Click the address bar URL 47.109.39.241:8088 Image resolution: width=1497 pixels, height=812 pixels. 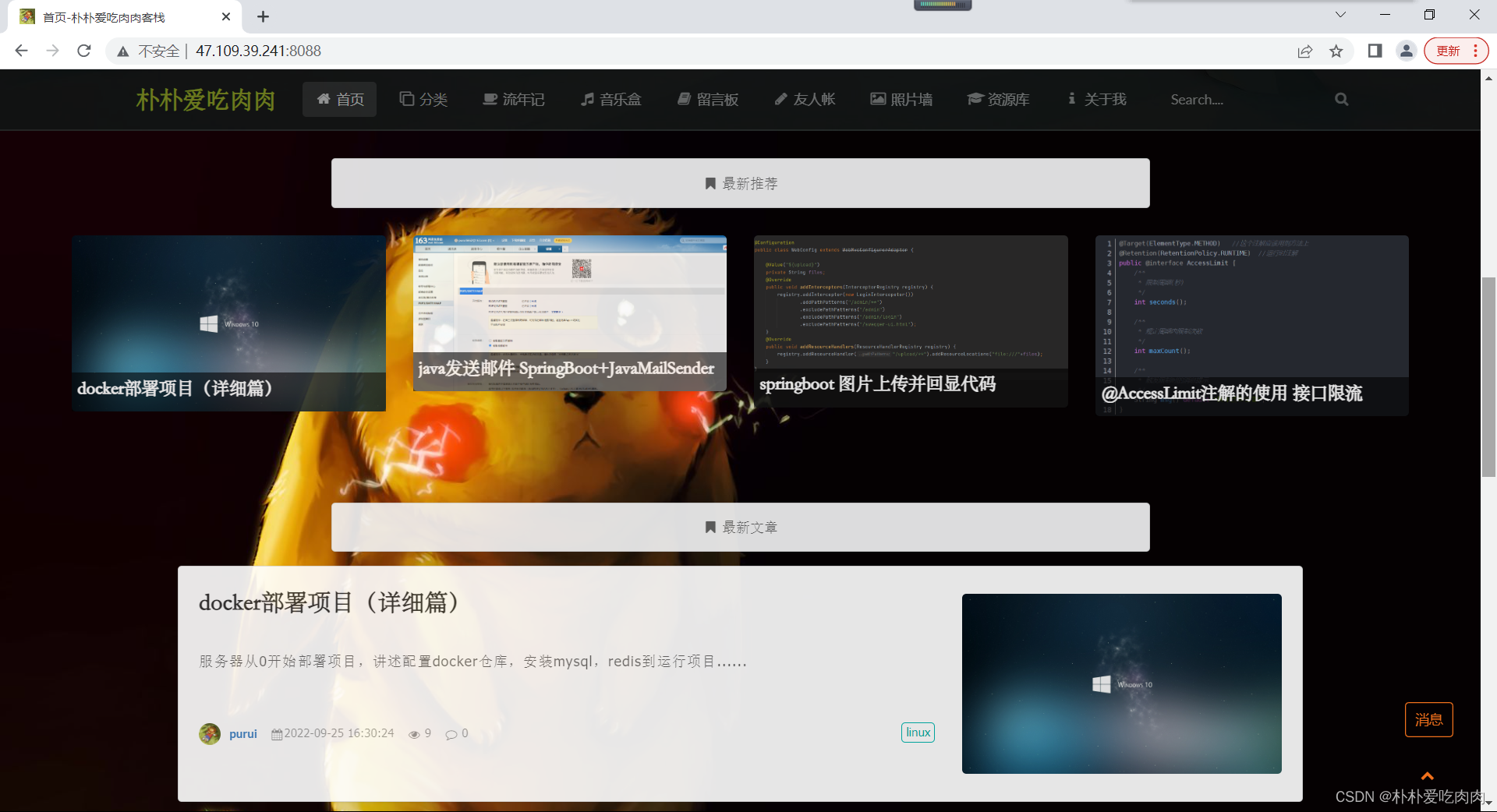point(258,51)
